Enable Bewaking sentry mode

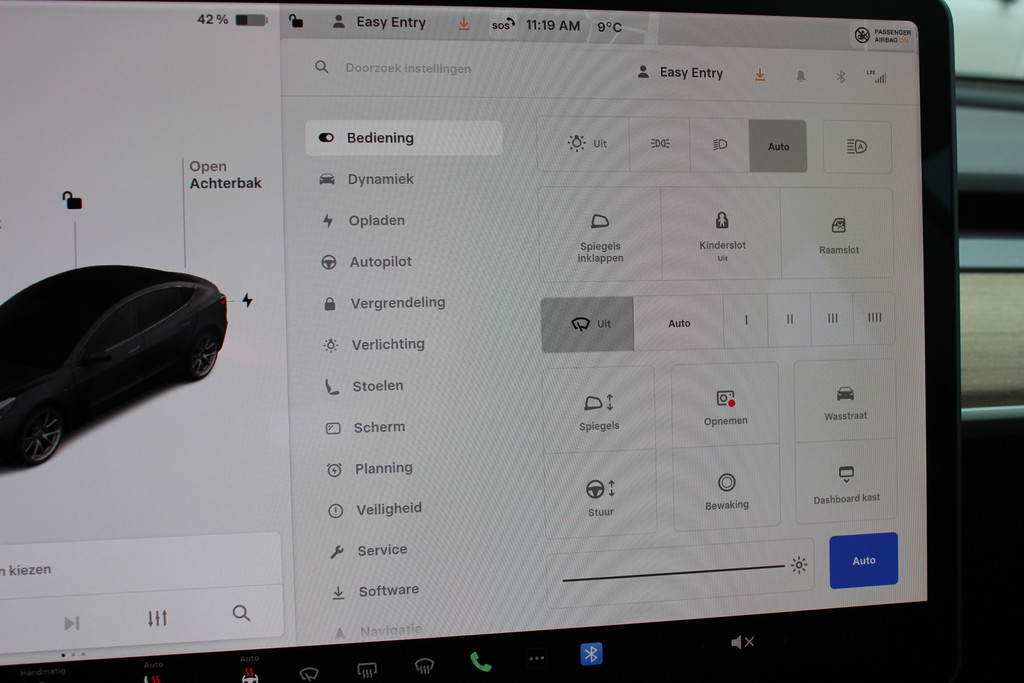726,490
